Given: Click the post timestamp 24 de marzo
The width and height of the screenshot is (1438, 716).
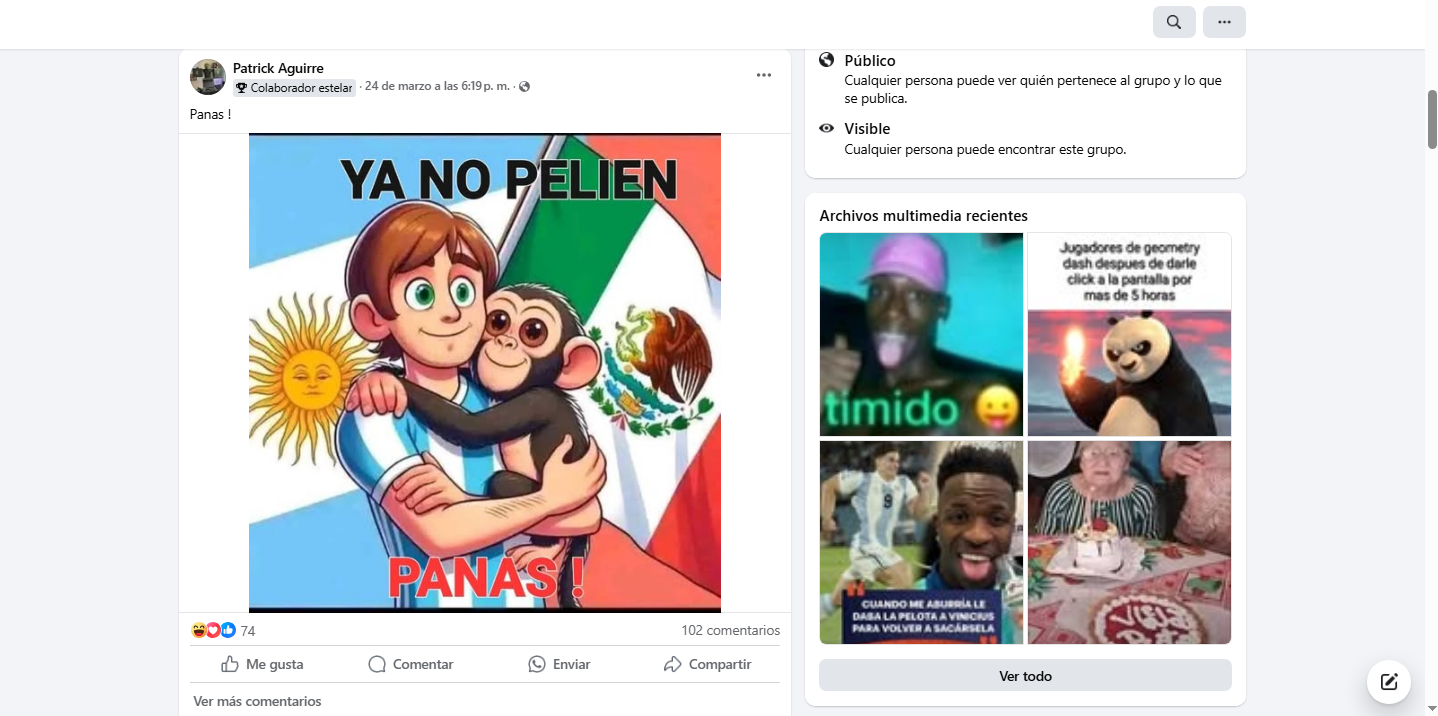Looking at the screenshot, I should 437,86.
